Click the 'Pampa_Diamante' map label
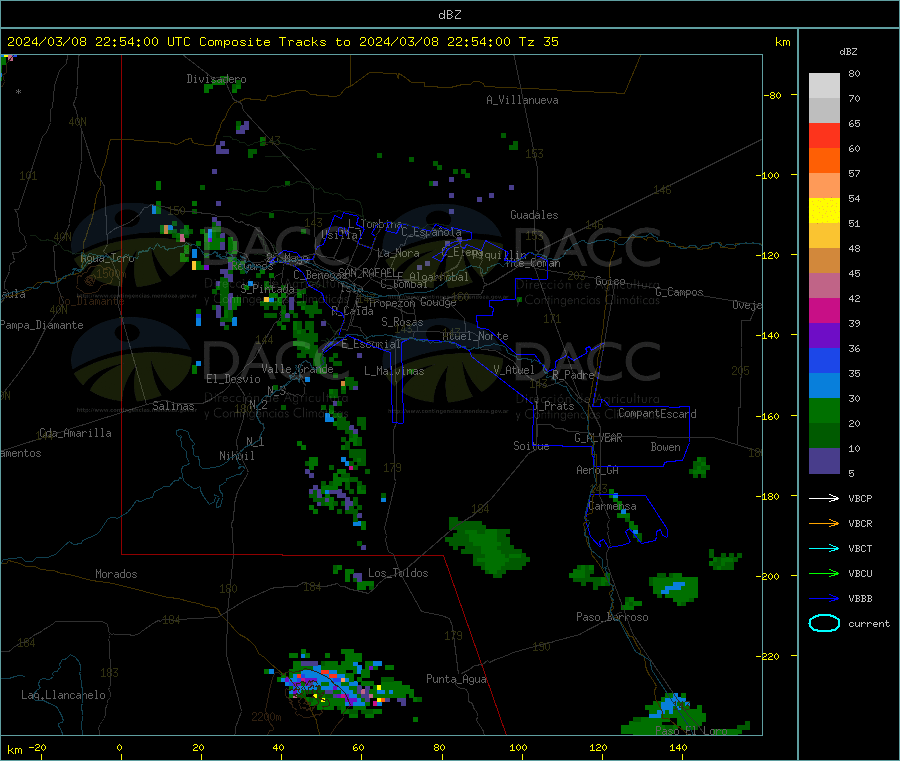 42,325
